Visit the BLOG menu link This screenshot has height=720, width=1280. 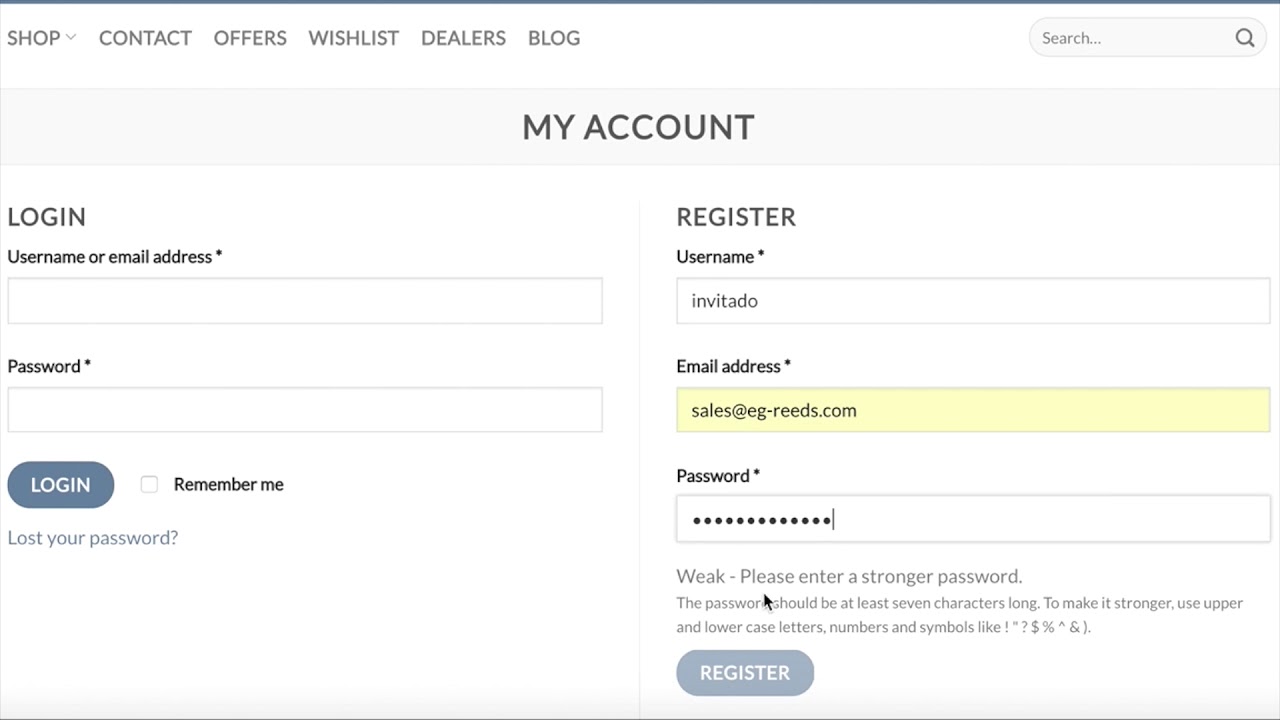(554, 38)
